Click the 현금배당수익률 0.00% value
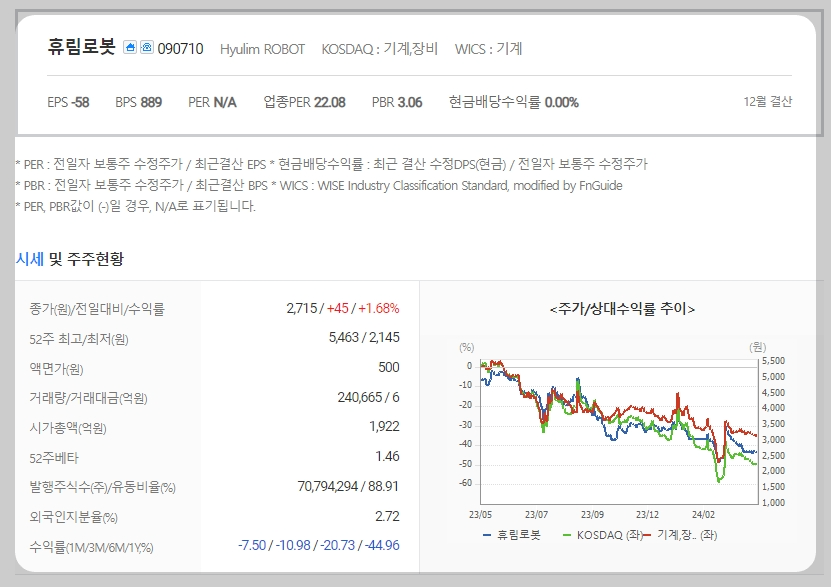Image resolution: width=831 pixels, height=587 pixels. [514, 102]
